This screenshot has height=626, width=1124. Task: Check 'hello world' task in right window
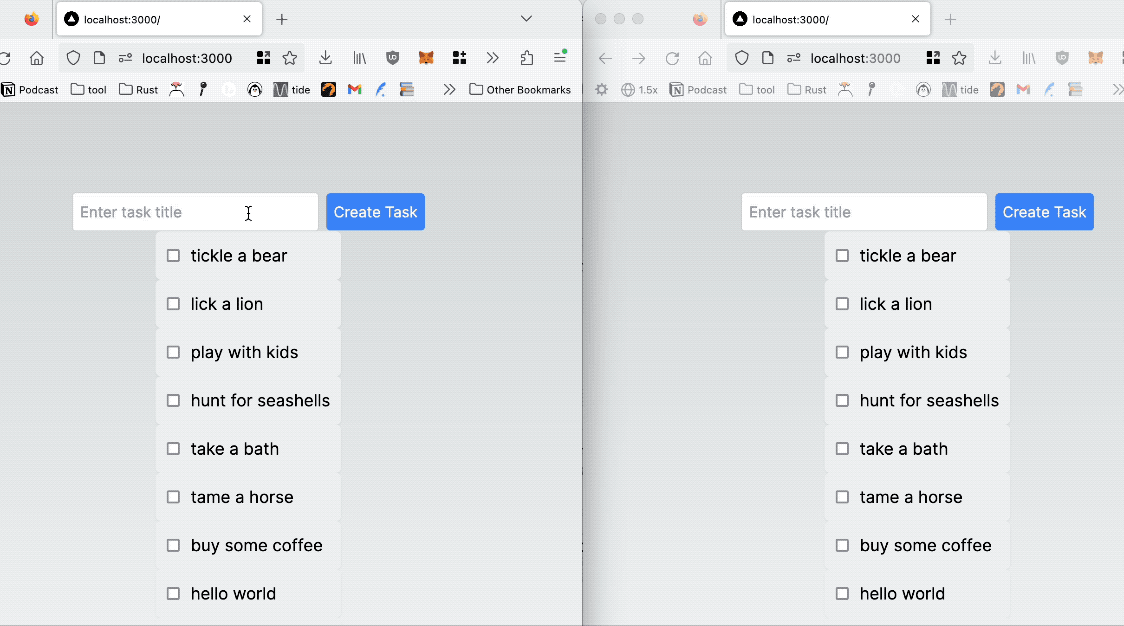[x=842, y=594]
